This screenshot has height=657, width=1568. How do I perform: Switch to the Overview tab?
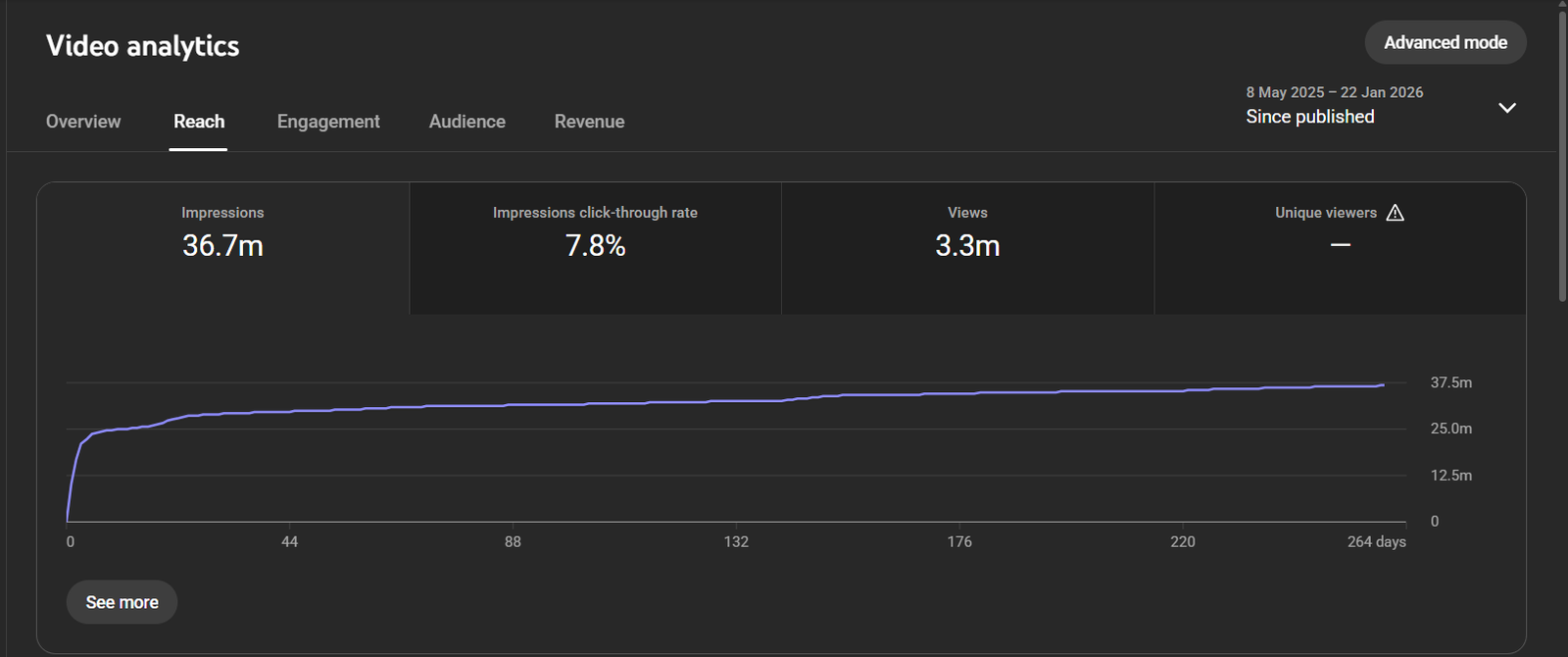click(x=83, y=122)
